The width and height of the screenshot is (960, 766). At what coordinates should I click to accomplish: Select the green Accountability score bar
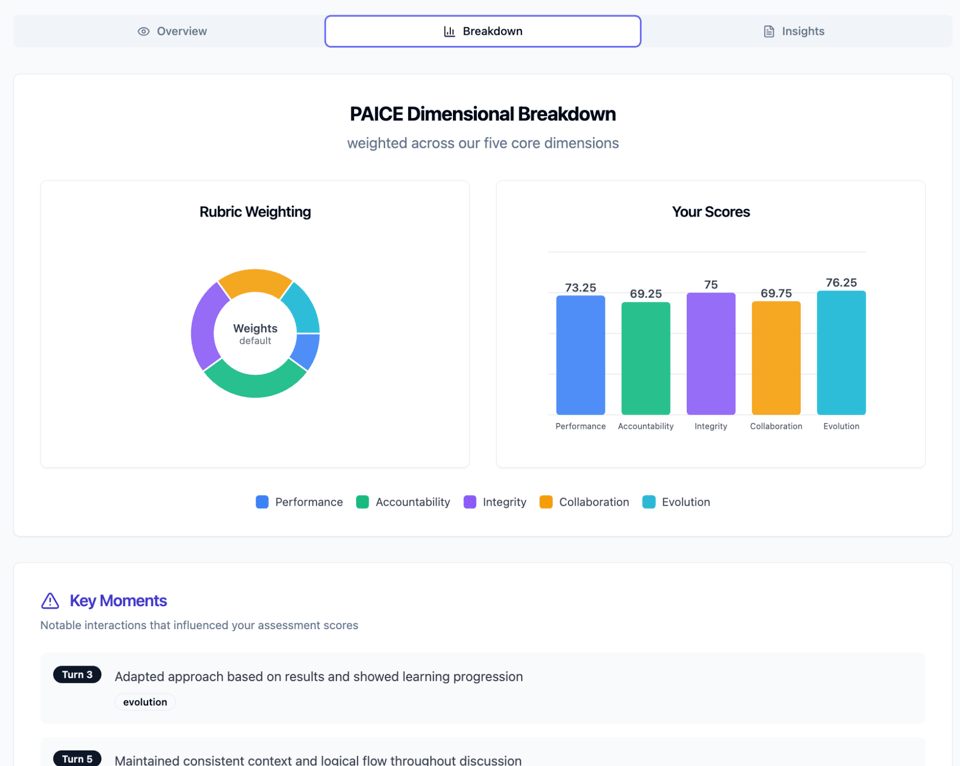pos(645,358)
